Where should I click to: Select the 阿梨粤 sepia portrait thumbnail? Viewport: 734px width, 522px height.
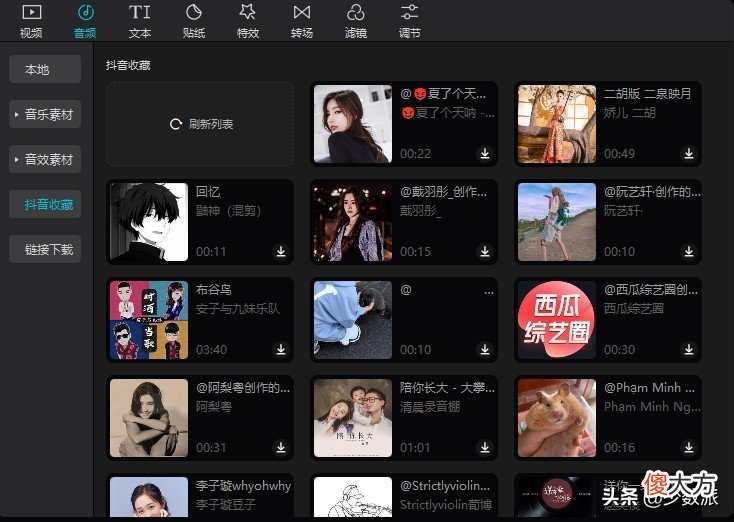[x=149, y=418]
